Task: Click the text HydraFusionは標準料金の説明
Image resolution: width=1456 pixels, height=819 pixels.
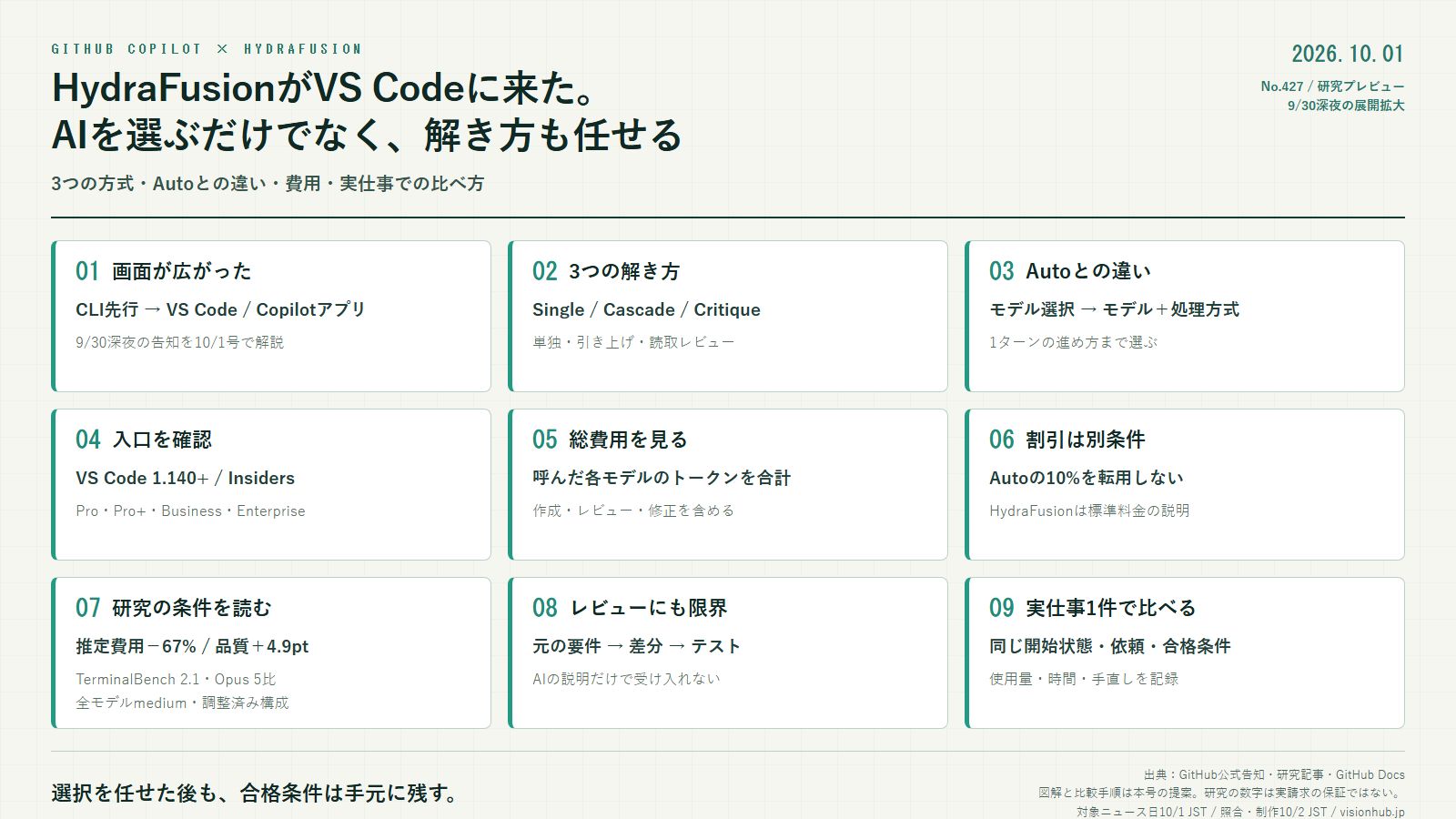Action: click(x=1089, y=511)
